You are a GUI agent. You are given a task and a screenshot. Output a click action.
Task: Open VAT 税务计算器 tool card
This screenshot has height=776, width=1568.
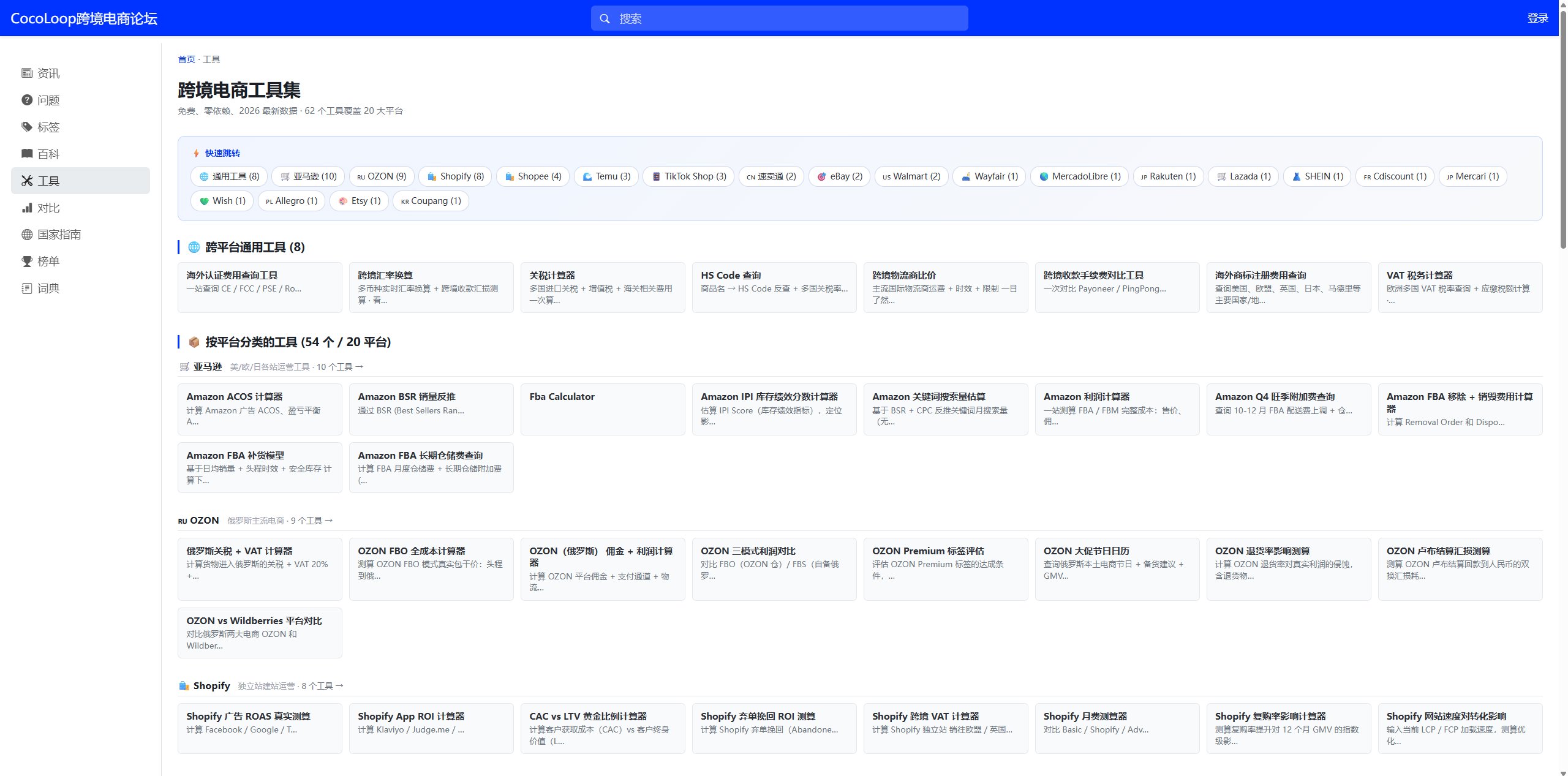(x=1460, y=287)
